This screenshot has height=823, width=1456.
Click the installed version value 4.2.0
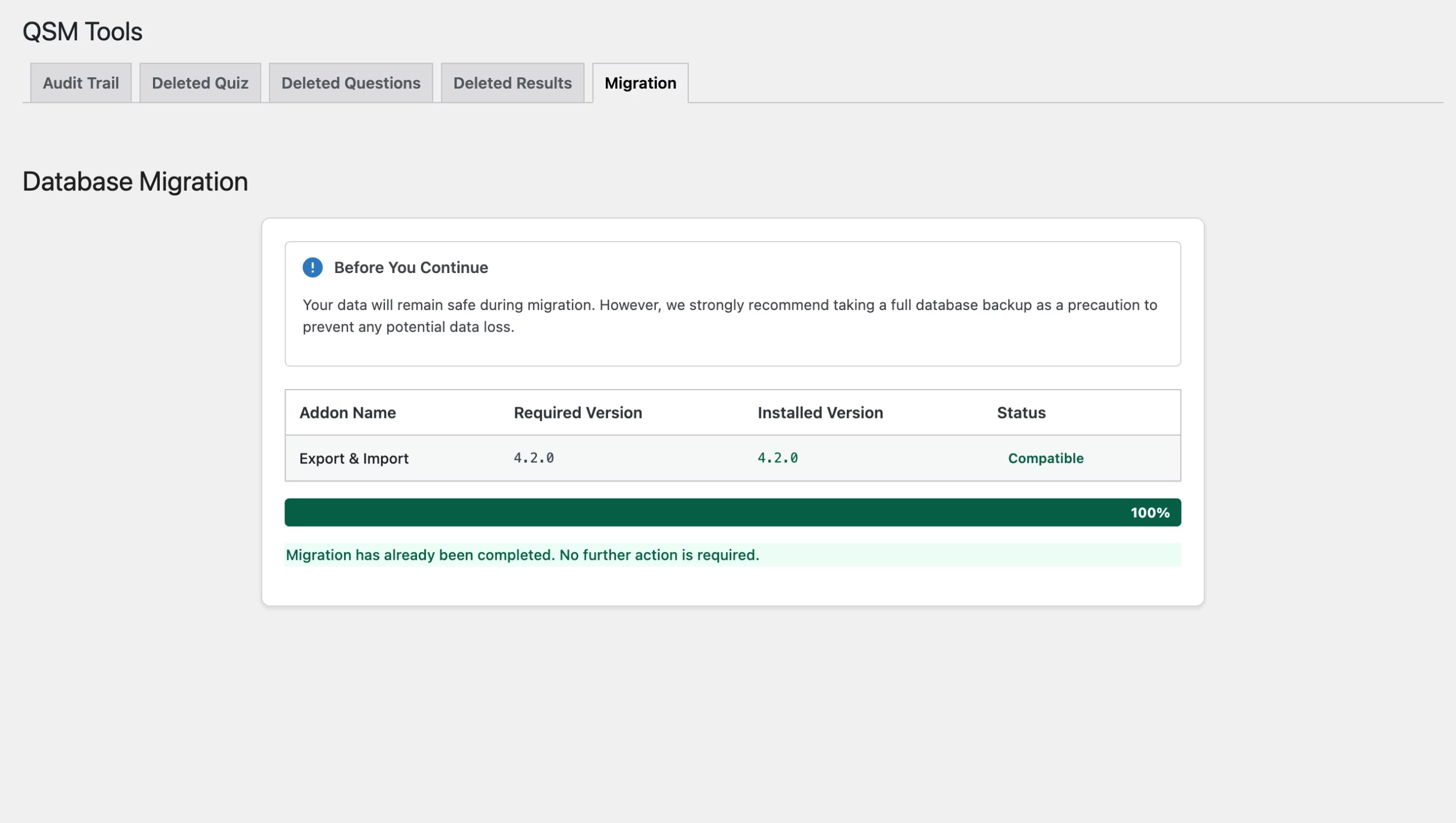pyautogui.click(x=777, y=458)
